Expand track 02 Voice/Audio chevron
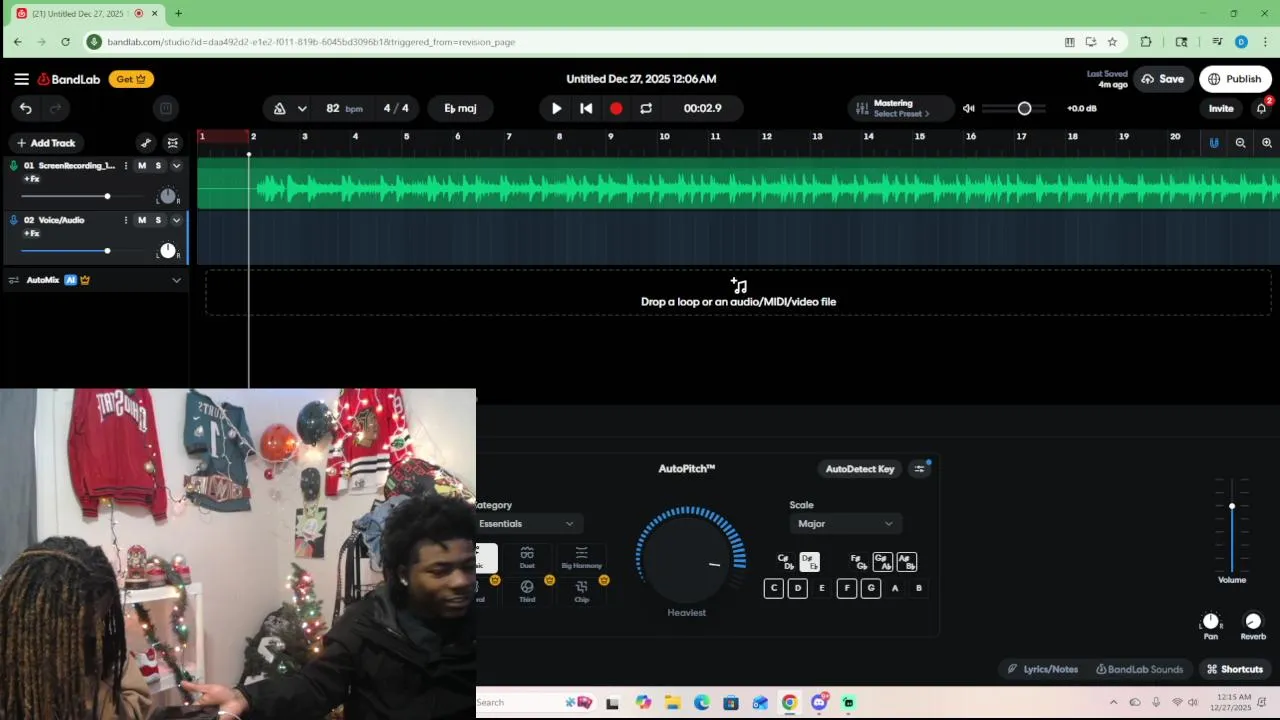Image resolution: width=1280 pixels, height=720 pixels. coord(176,220)
